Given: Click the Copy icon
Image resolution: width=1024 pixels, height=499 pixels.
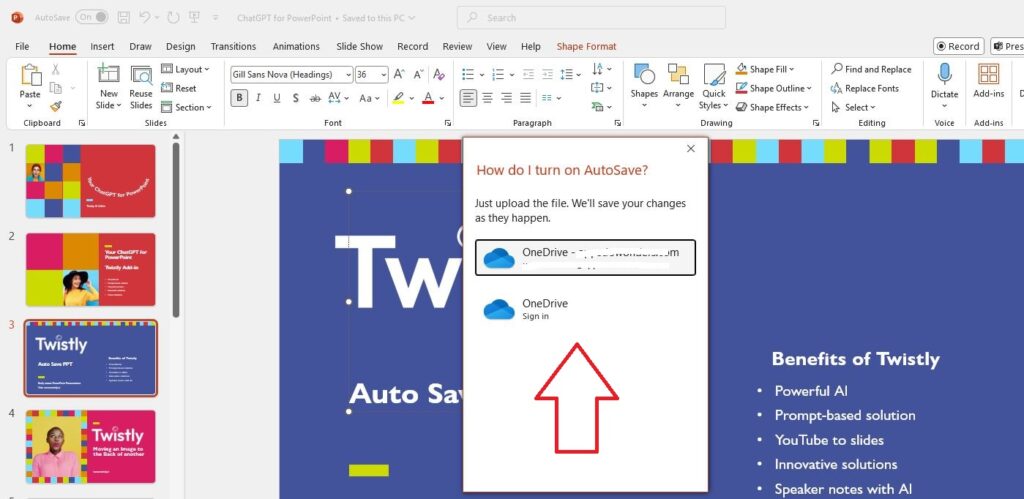Looking at the screenshot, I should (56, 88).
